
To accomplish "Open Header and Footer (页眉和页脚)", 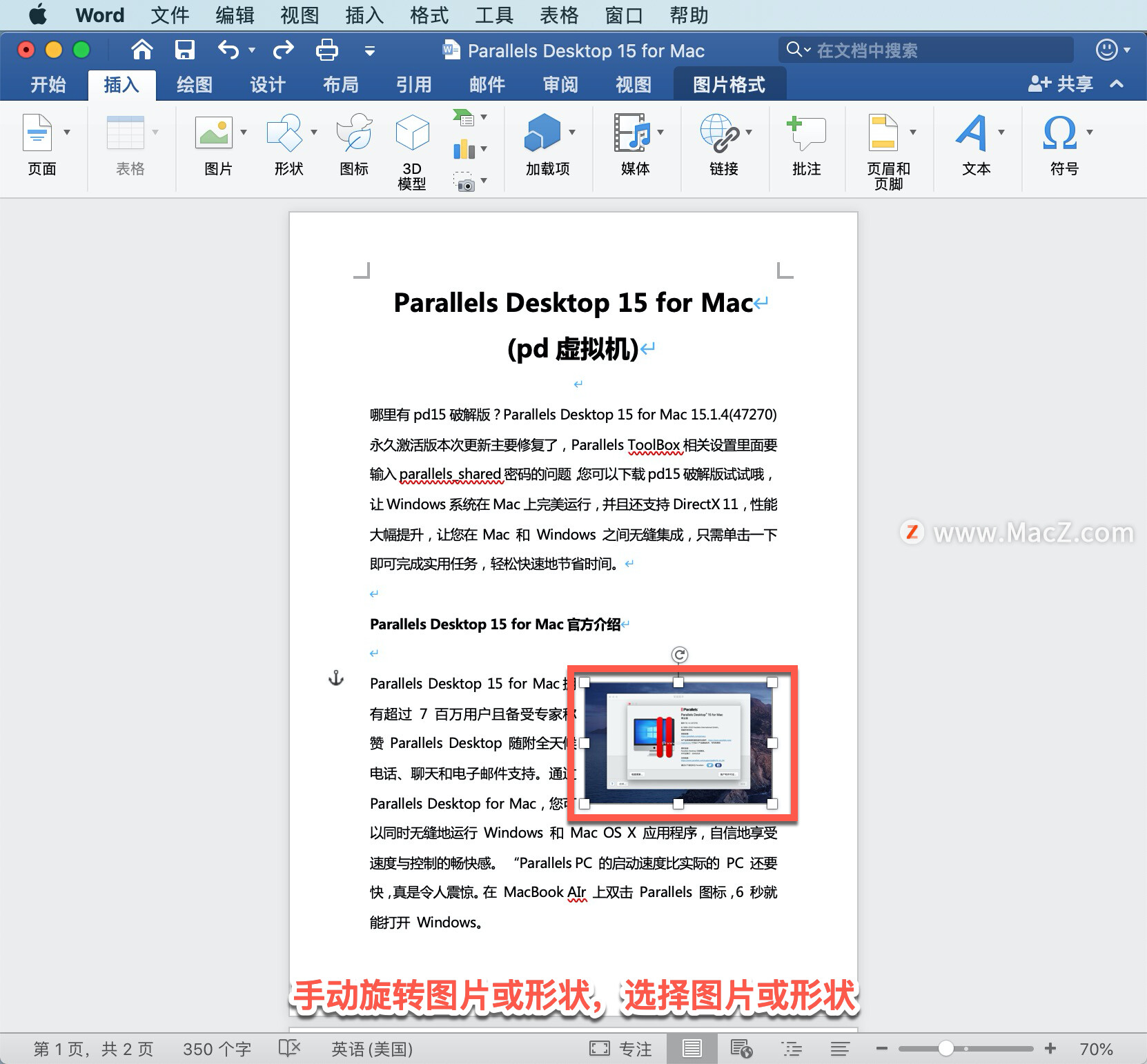I will (x=888, y=152).
